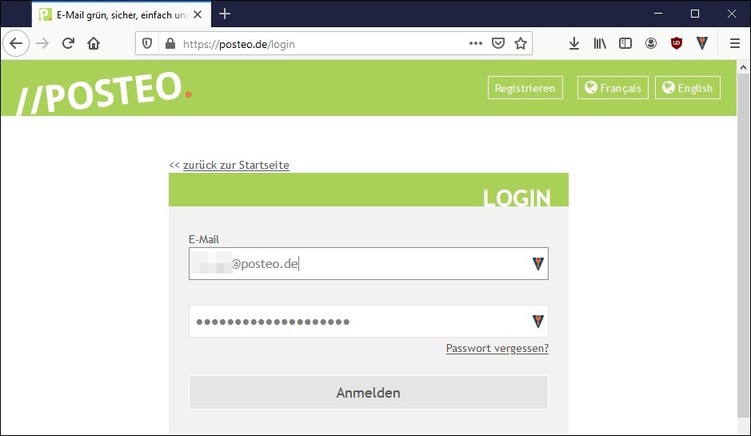751x436 pixels.
Task: Click the browser back arrow
Action: pyautogui.click(x=16, y=44)
